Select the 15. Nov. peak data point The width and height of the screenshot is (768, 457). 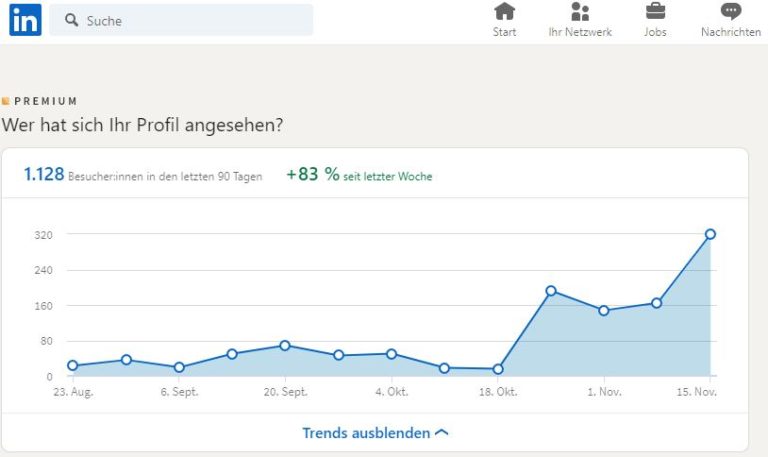pos(710,234)
